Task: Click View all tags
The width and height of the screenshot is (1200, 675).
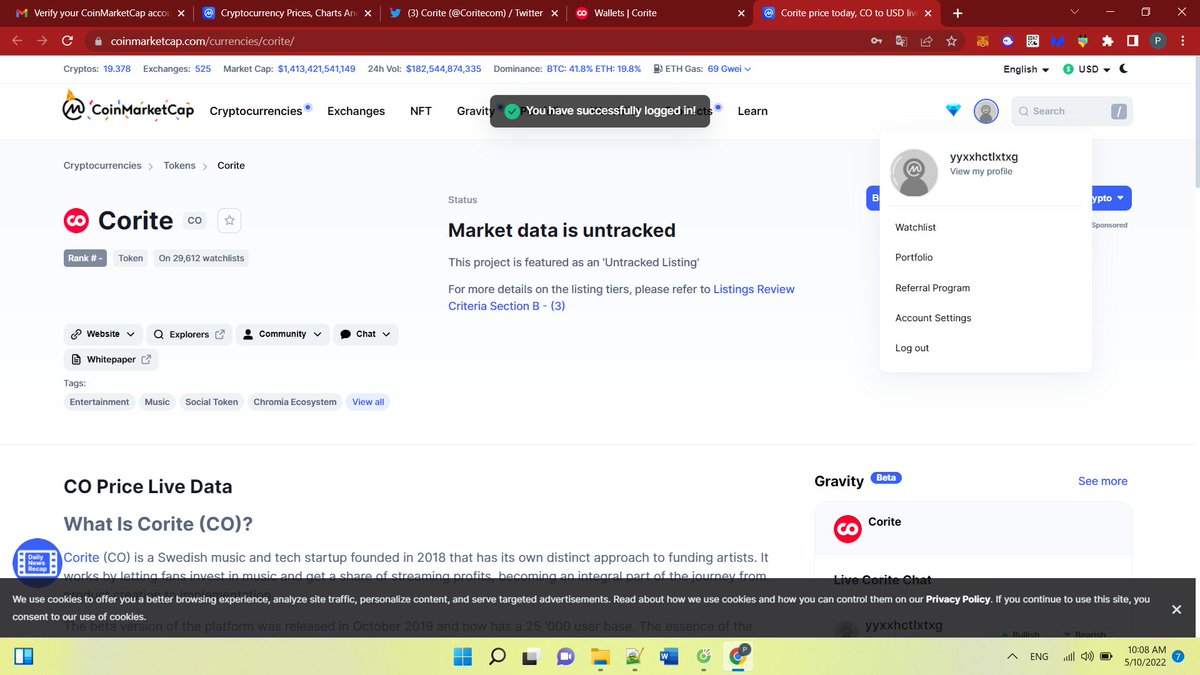Action: pyautogui.click(x=368, y=402)
